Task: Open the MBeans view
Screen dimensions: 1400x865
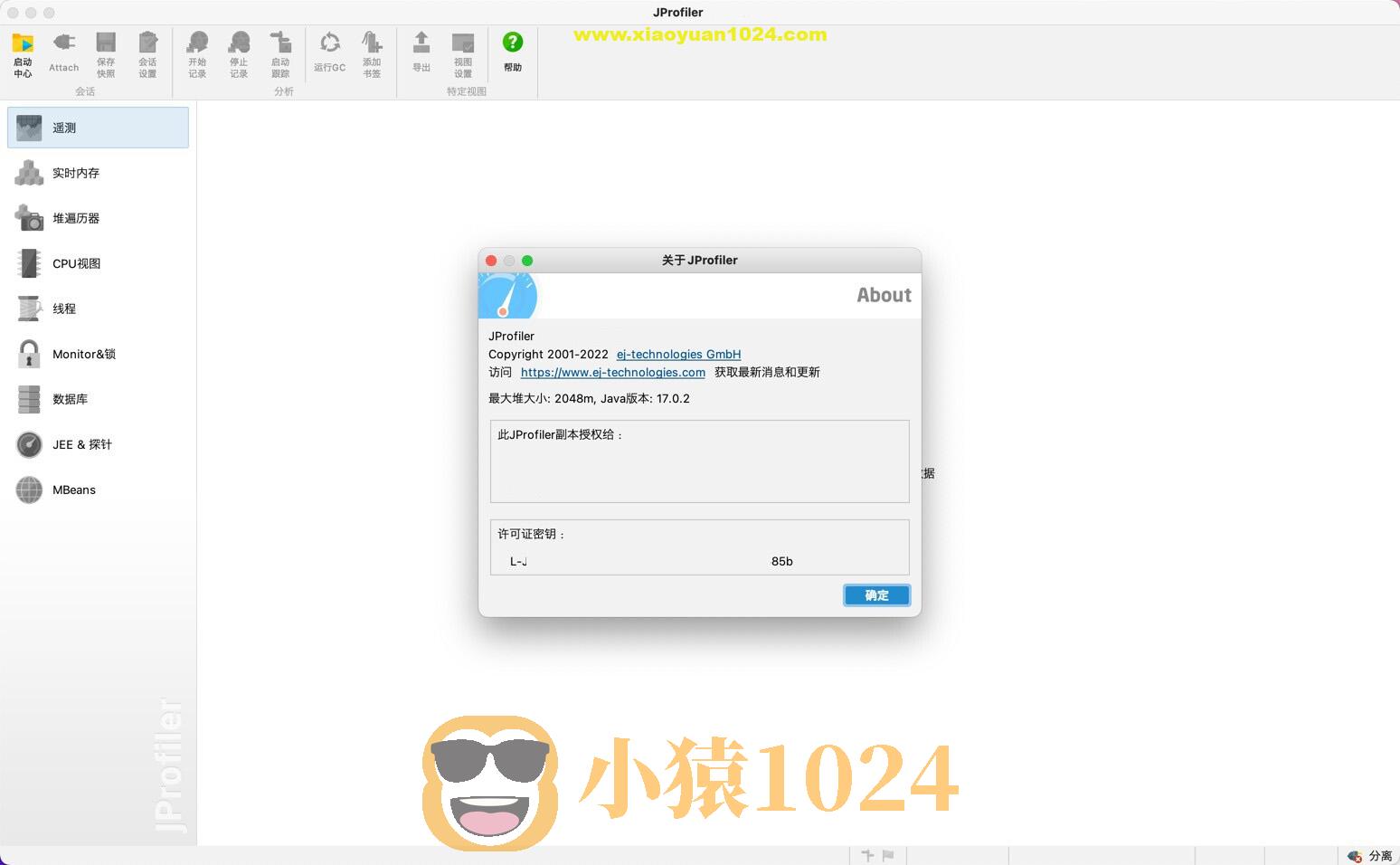Action: coord(73,490)
